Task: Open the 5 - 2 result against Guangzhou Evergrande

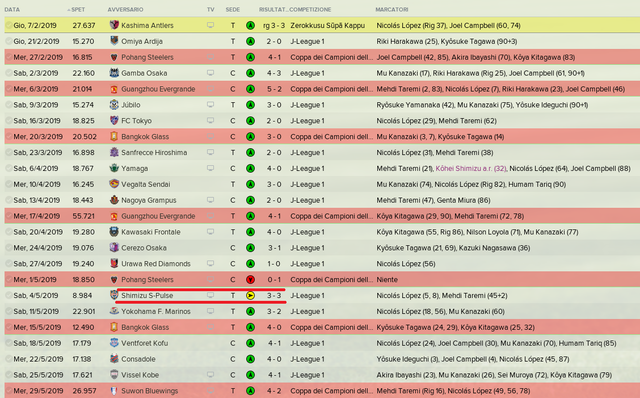Action: click(x=274, y=89)
